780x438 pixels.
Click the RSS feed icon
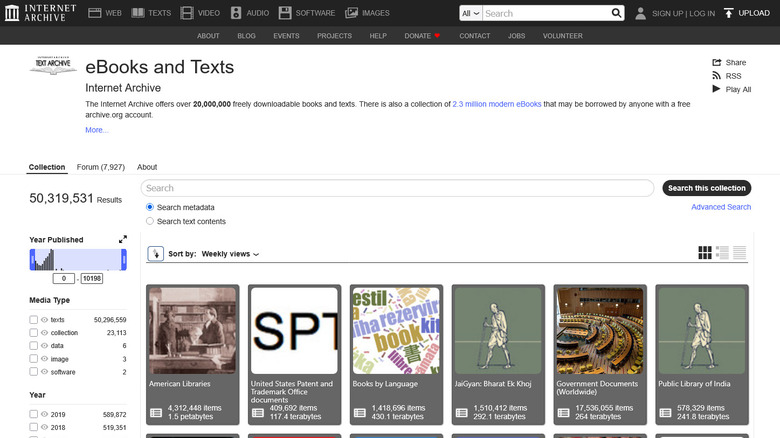click(716, 76)
